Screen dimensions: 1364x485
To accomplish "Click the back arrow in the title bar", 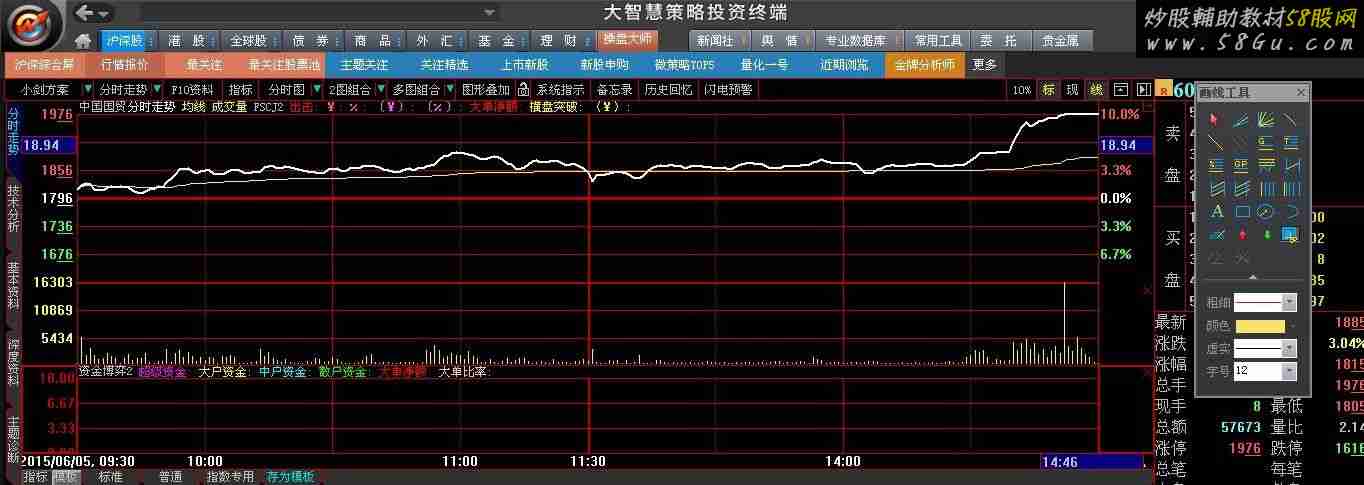I will point(86,12).
